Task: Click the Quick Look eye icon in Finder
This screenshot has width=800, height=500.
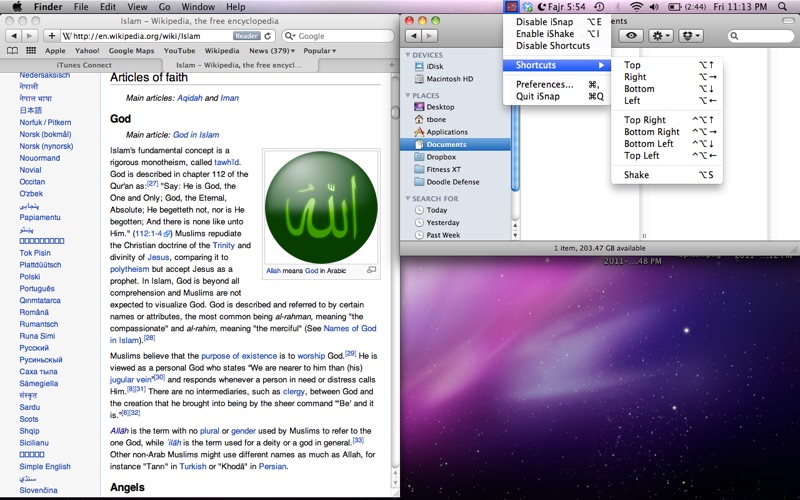Action: [x=632, y=36]
